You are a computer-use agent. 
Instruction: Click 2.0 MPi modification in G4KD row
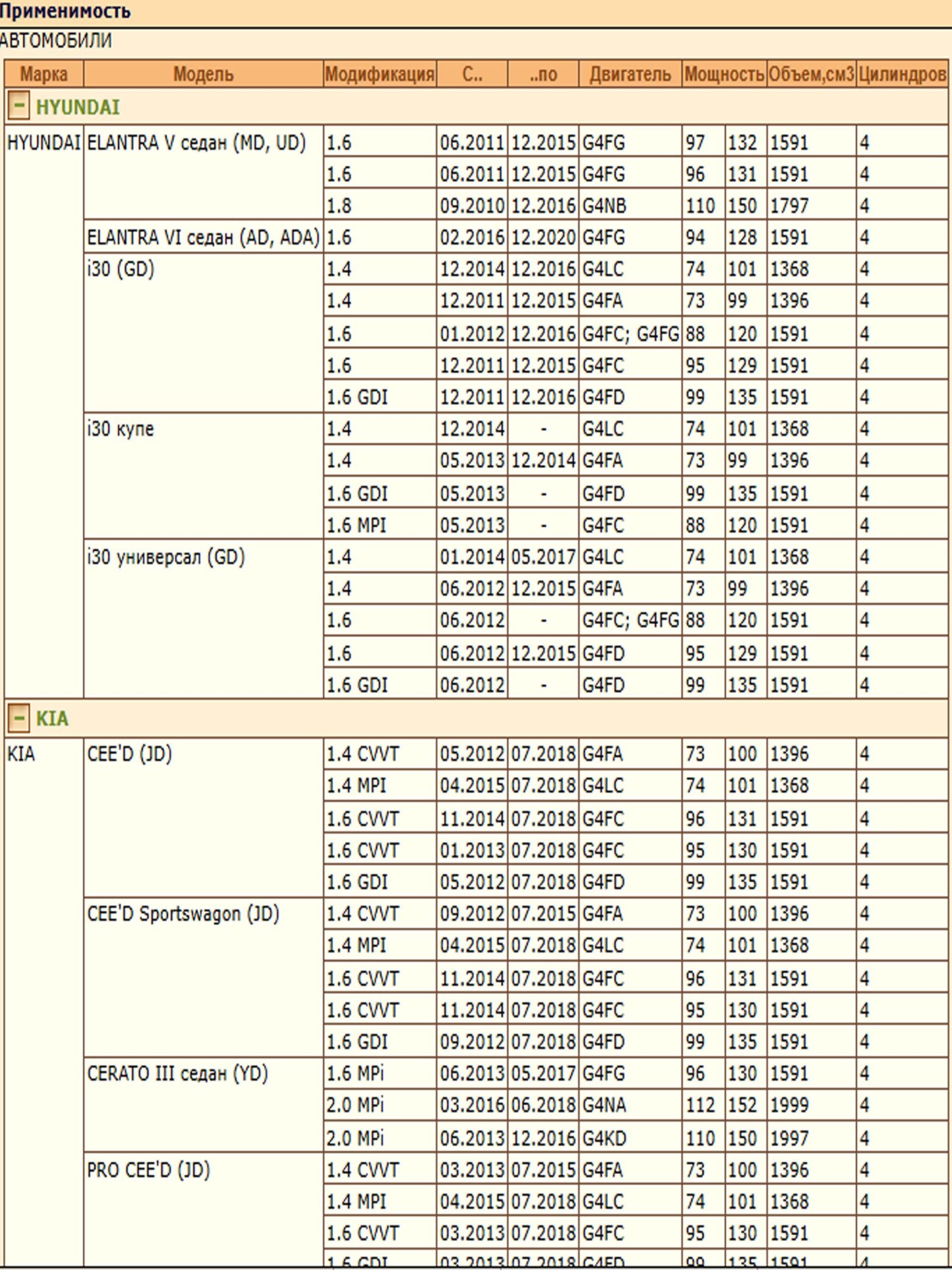coord(355,1138)
